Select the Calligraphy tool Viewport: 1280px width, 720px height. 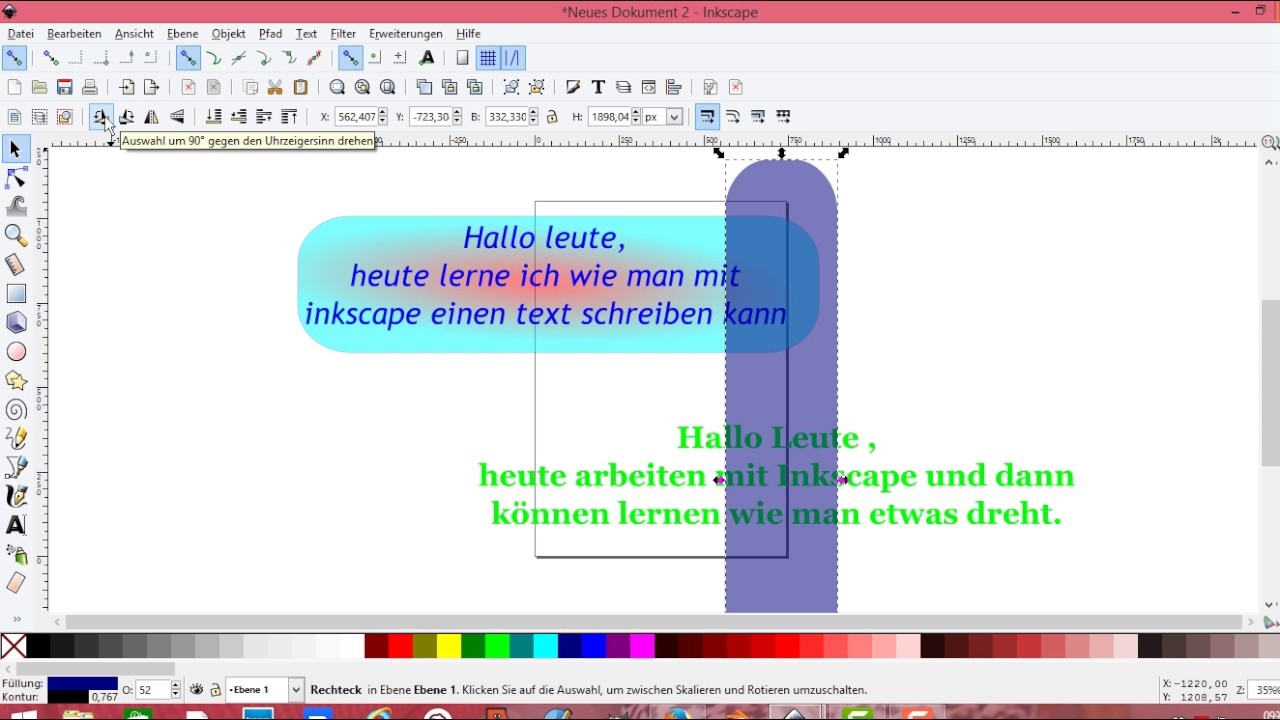click(15, 496)
